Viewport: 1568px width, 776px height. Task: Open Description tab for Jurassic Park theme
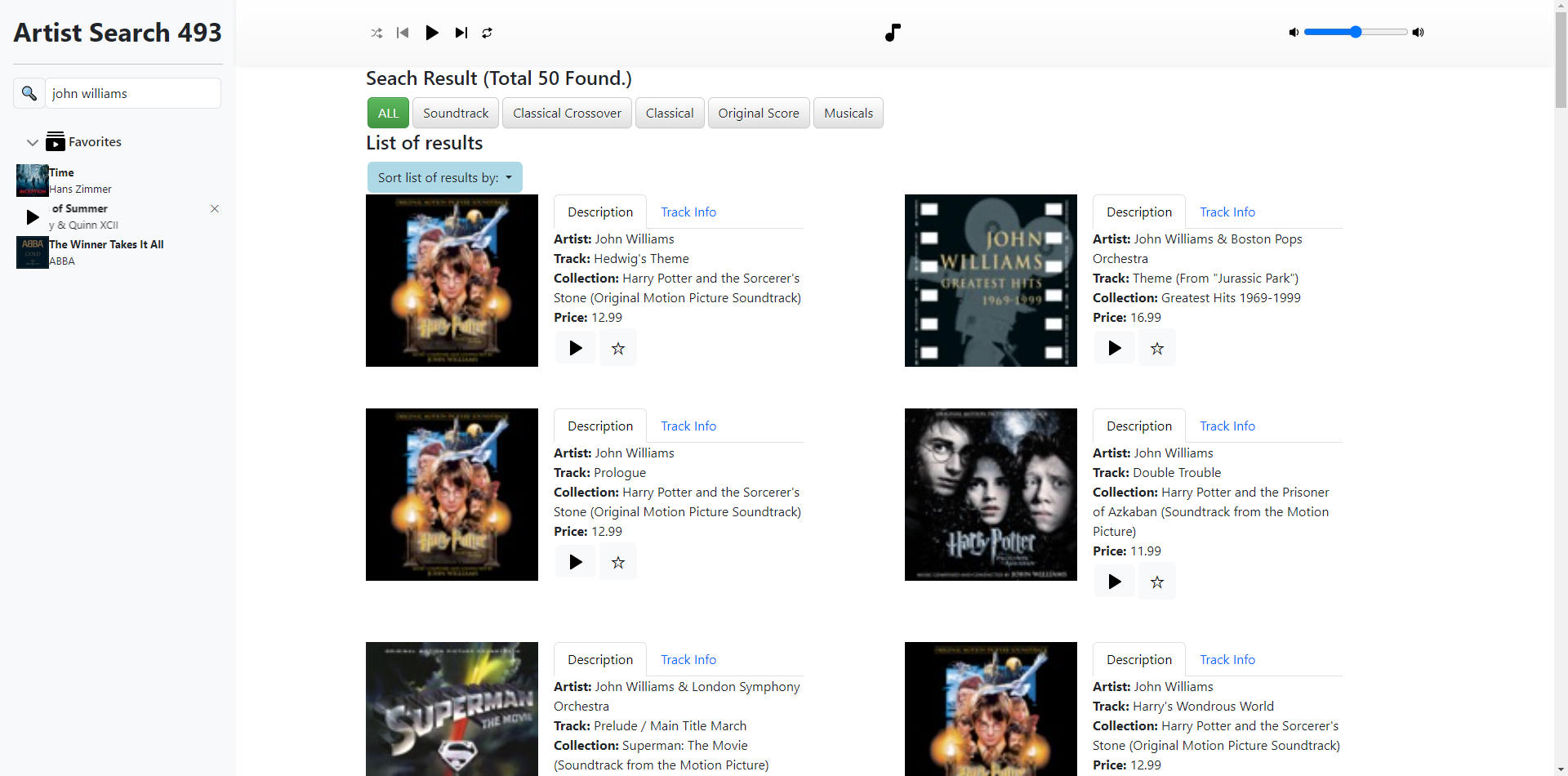[1139, 212]
